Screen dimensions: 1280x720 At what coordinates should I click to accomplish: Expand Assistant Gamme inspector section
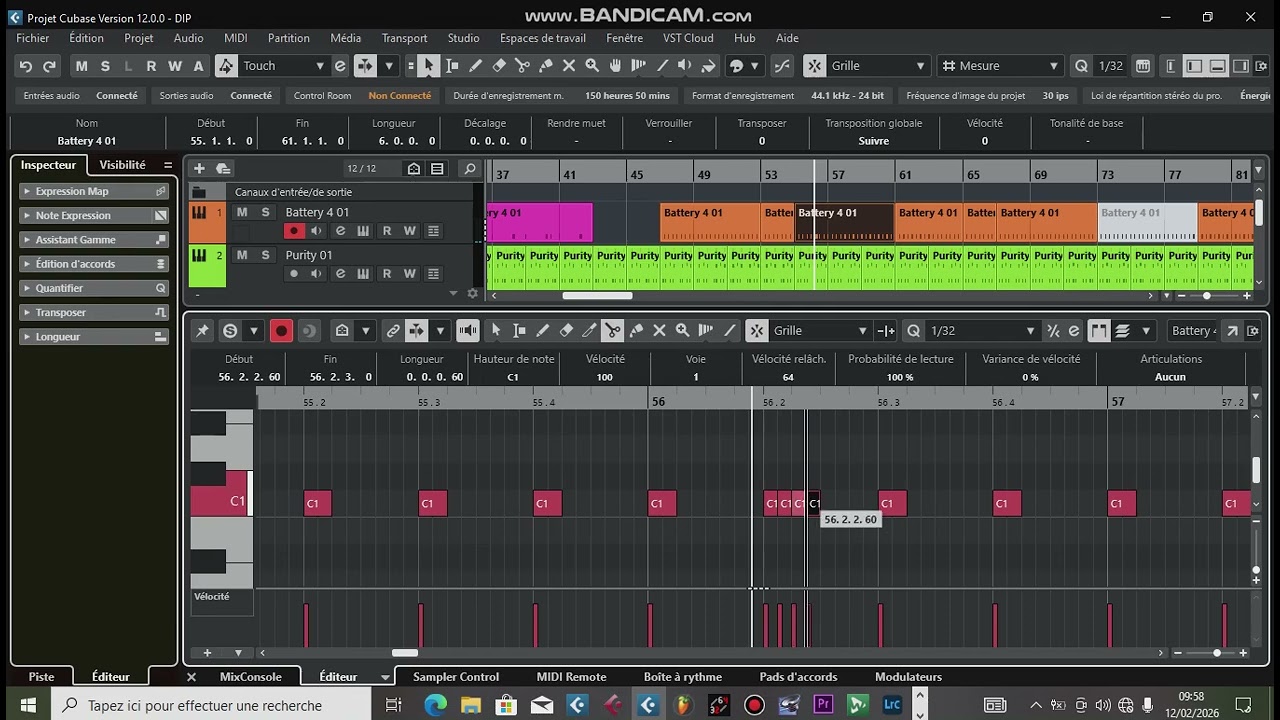pyautogui.click(x=94, y=240)
